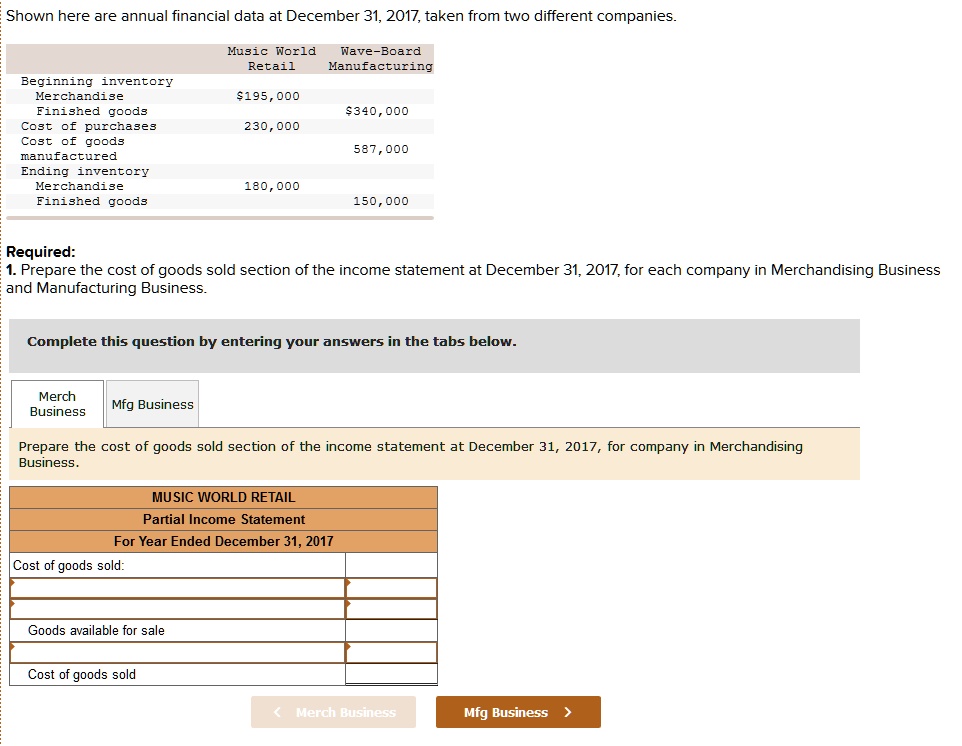This screenshot has width=962, height=746.
Task: Click the amount cell beside Cost of goods sold
Action: 391,675
